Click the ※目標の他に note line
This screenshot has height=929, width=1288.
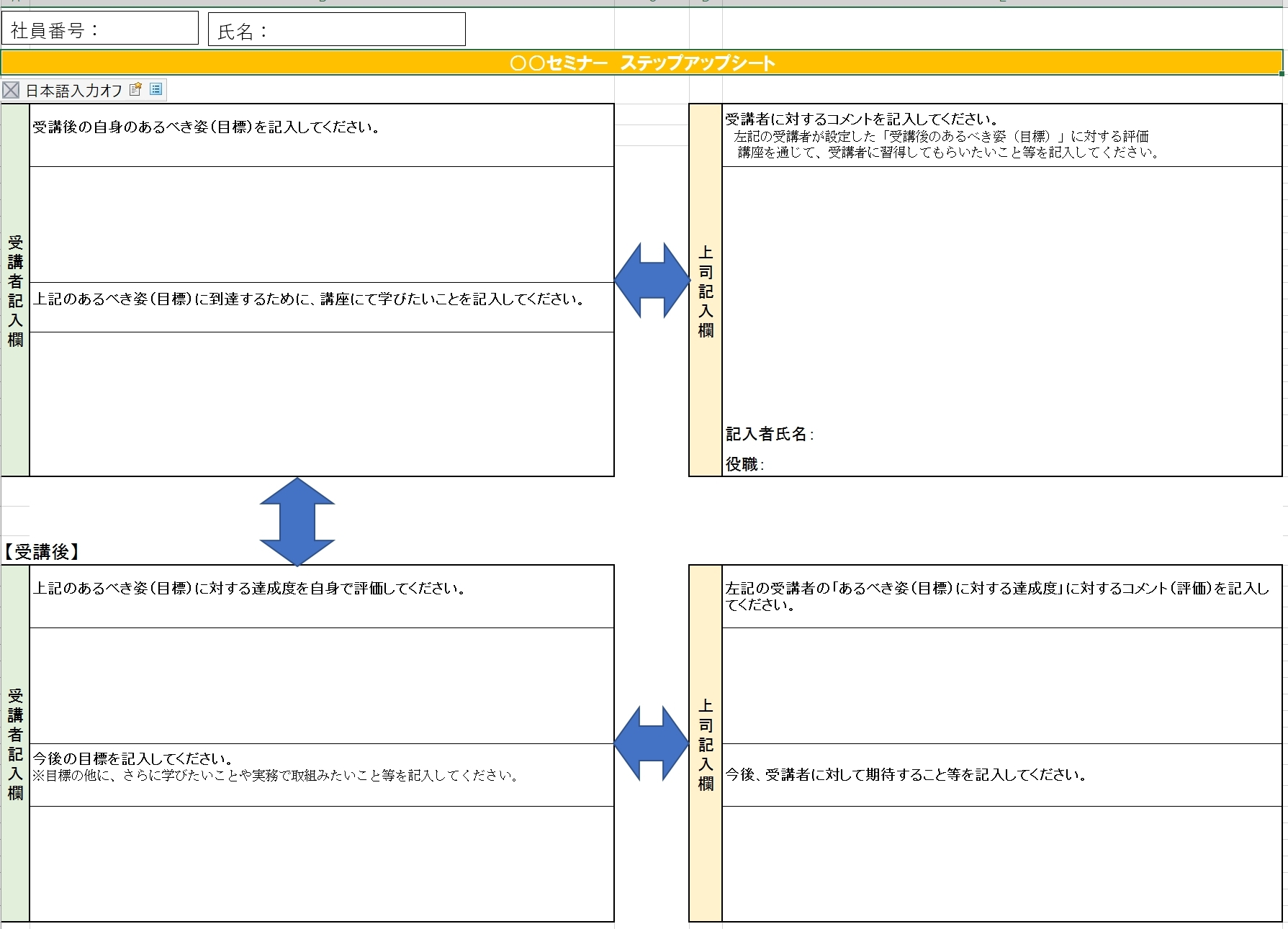pyautogui.click(x=277, y=776)
